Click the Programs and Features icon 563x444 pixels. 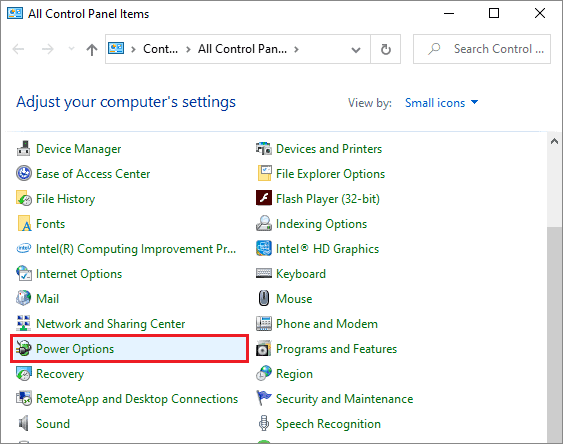(x=264, y=349)
